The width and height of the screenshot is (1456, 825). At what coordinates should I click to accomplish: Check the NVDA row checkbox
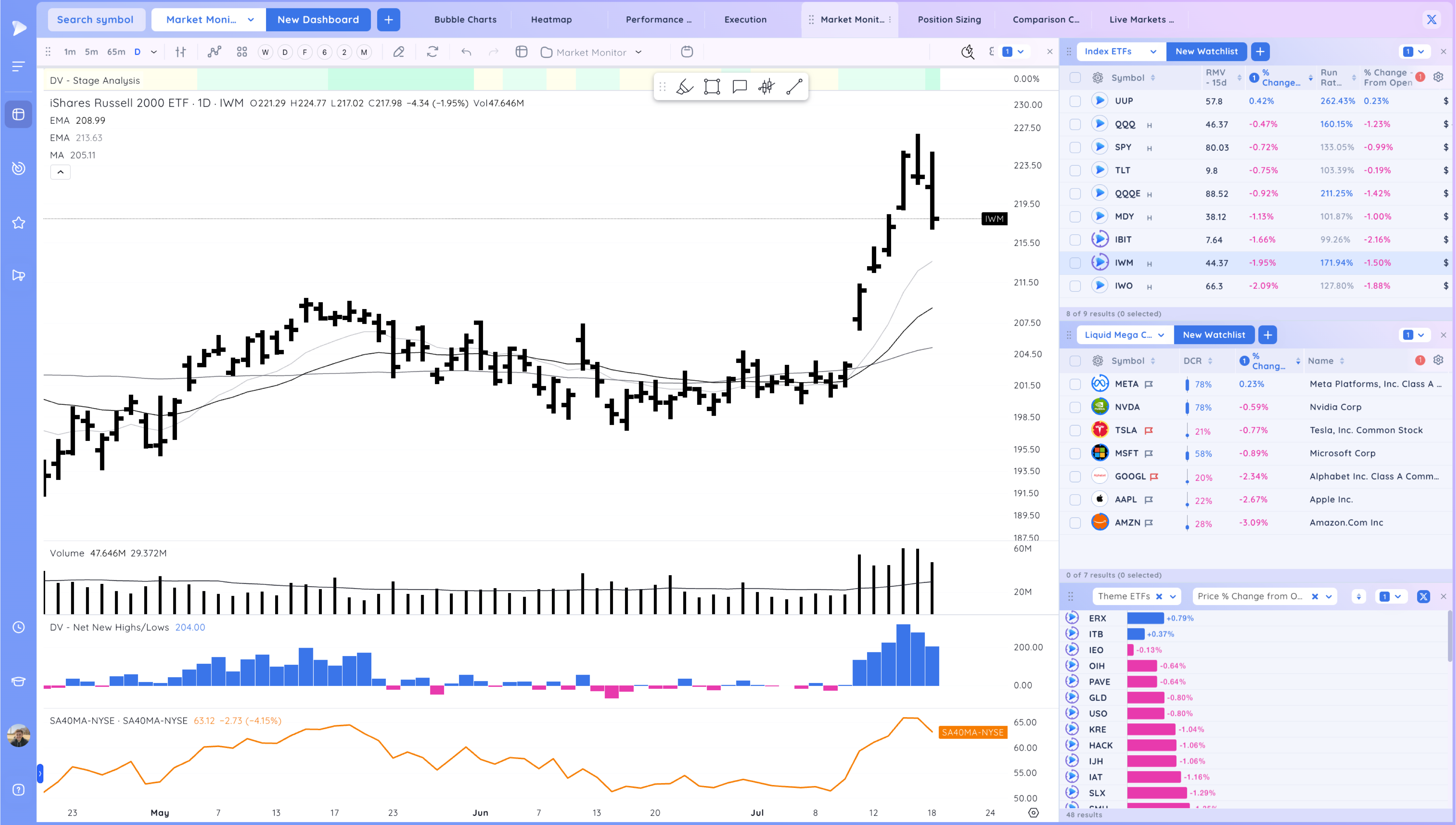[x=1075, y=407]
